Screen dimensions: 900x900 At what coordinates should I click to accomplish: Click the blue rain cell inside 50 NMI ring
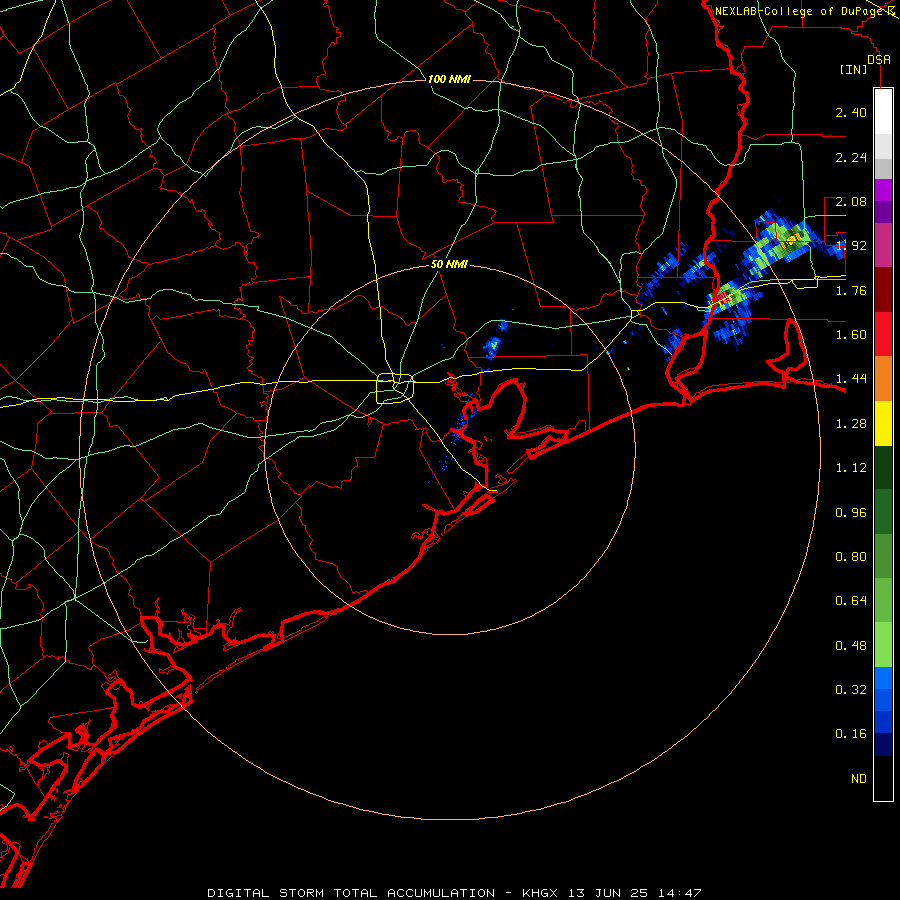click(x=492, y=344)
